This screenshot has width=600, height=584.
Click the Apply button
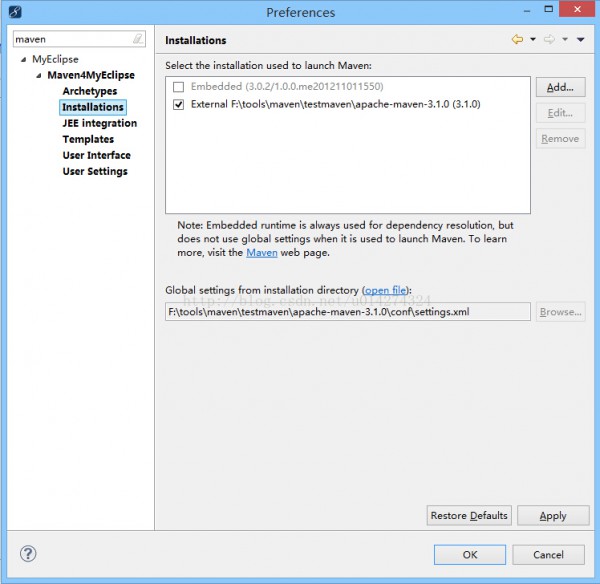553,515
